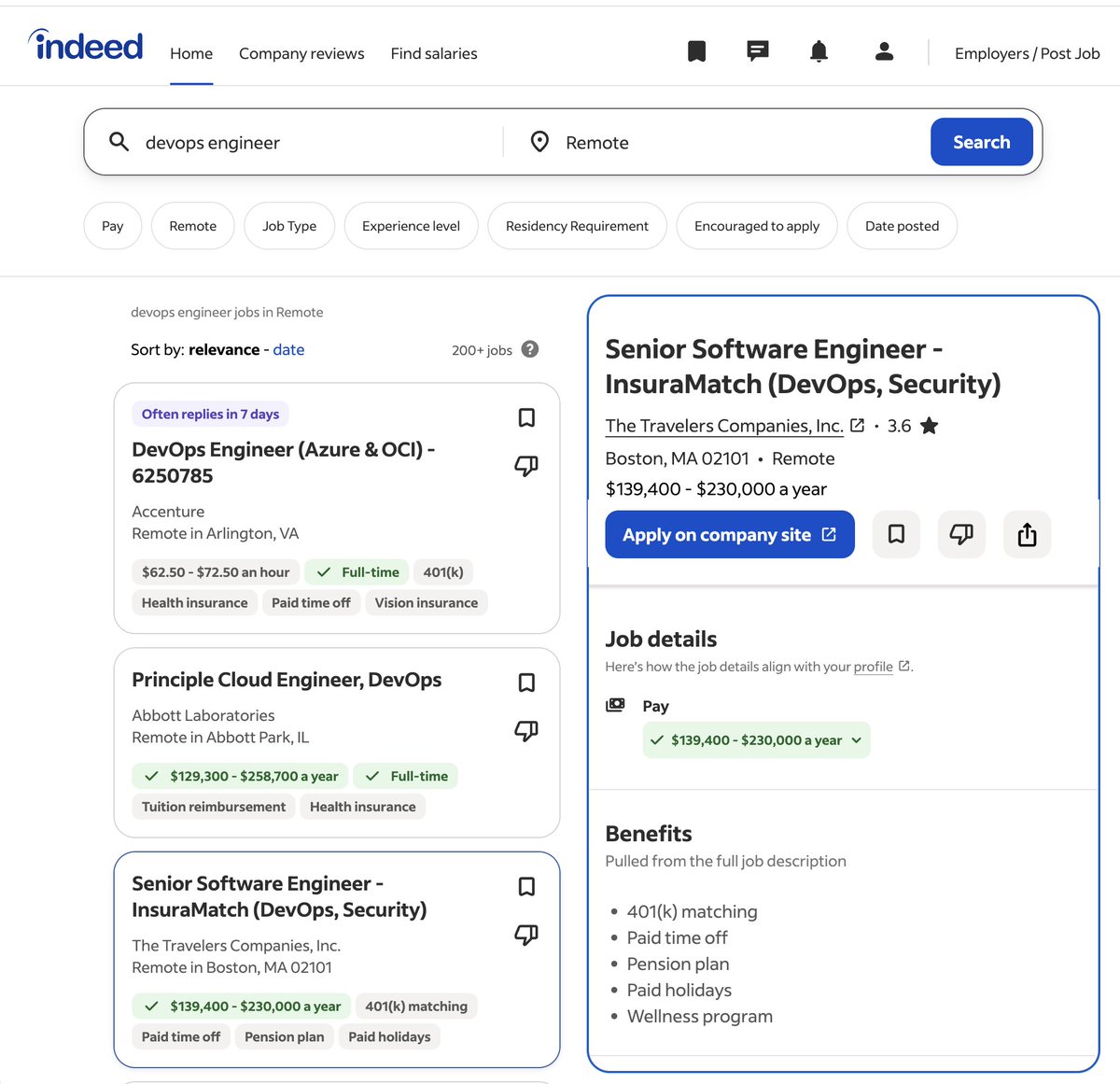Open saved jobs bookmark icon in header
The width and height of the screenshot is (1120, 1084).
pyautogui.click(x=696, y=51)
